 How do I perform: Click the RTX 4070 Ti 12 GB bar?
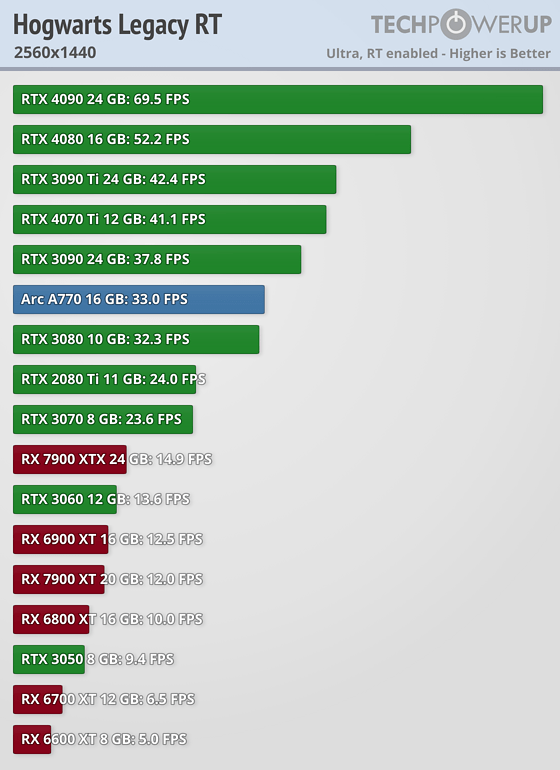tap(169, 220)
